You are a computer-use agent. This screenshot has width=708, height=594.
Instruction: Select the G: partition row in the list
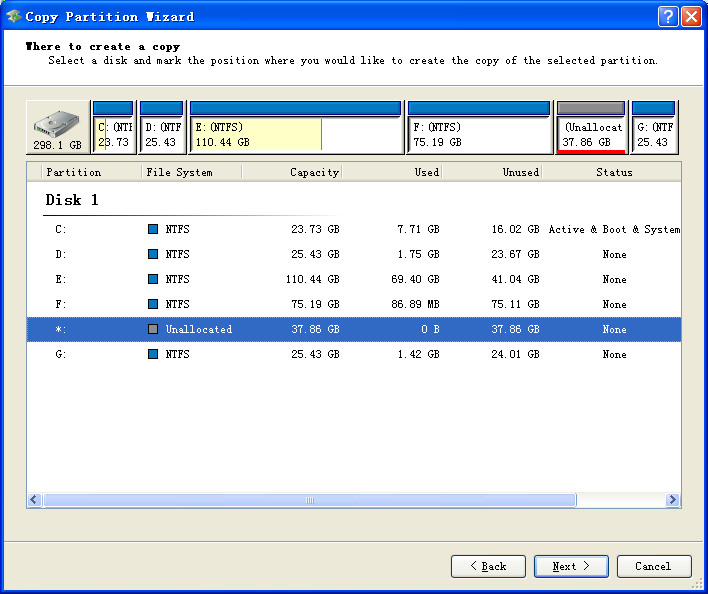(x=354, y=354)
